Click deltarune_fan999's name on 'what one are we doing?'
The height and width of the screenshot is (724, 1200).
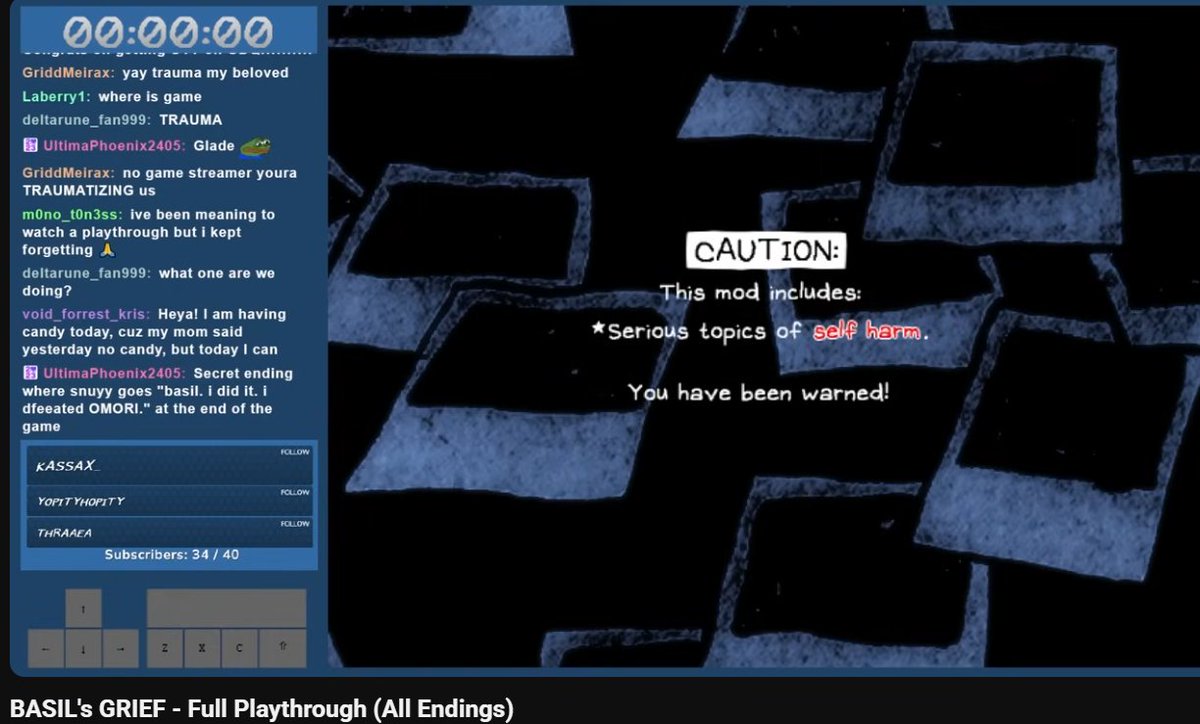[x=86, y=273]
